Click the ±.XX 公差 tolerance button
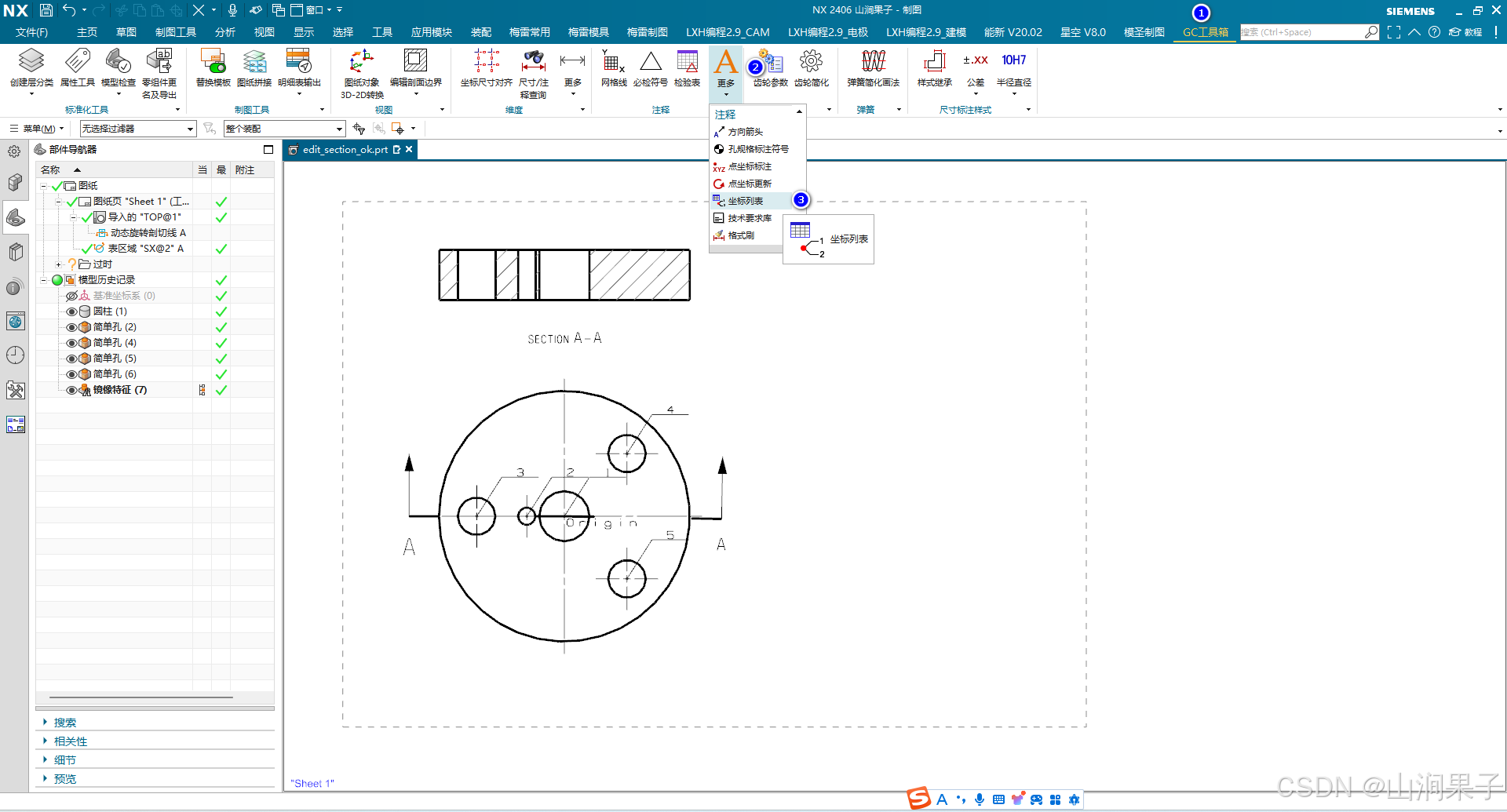This screenshot has width=1507, height=812. tap(976, 71)
